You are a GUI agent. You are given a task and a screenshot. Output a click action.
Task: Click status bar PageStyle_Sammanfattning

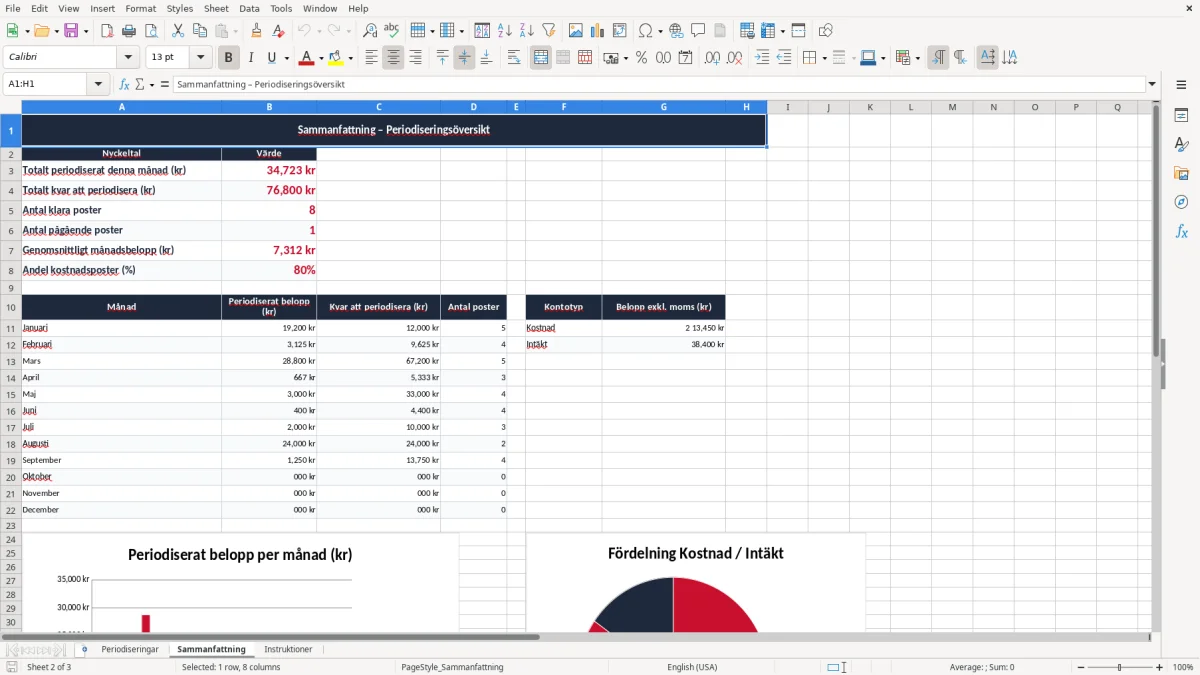tap(452, 667)
